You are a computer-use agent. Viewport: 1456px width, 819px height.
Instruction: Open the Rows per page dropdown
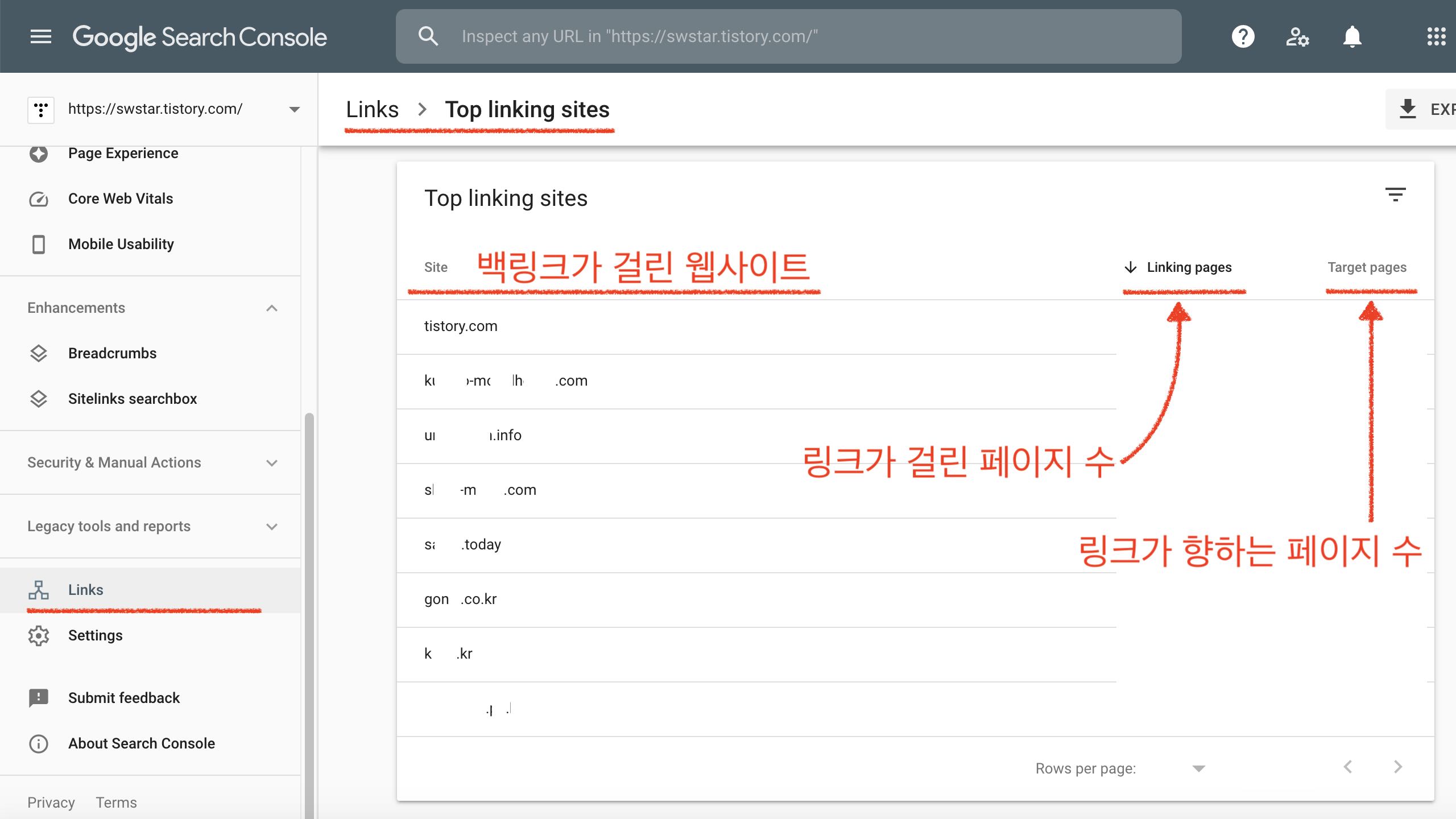click(x=1198, y=768)
